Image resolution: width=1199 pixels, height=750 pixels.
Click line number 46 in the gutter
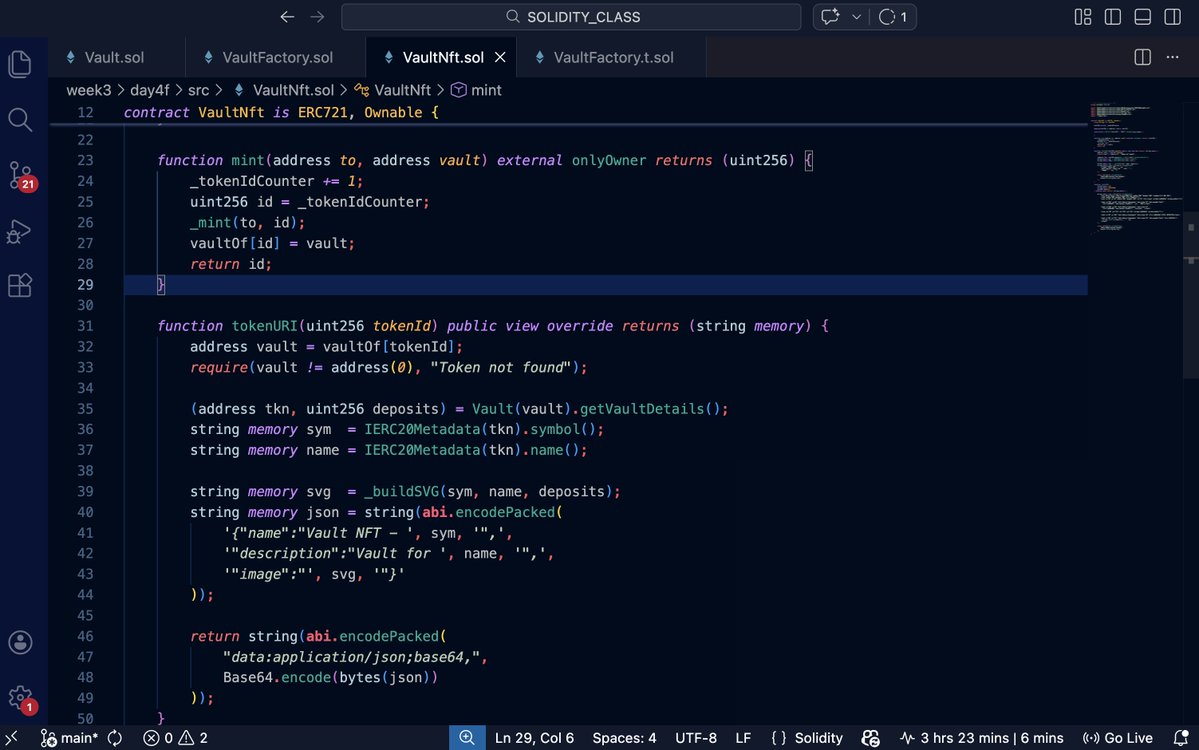(x=85, y=636)
